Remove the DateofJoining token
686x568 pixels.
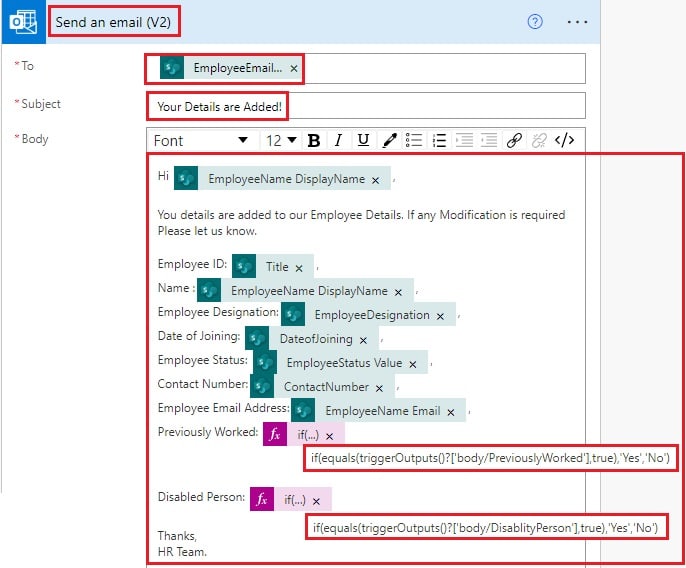(363, 340)
